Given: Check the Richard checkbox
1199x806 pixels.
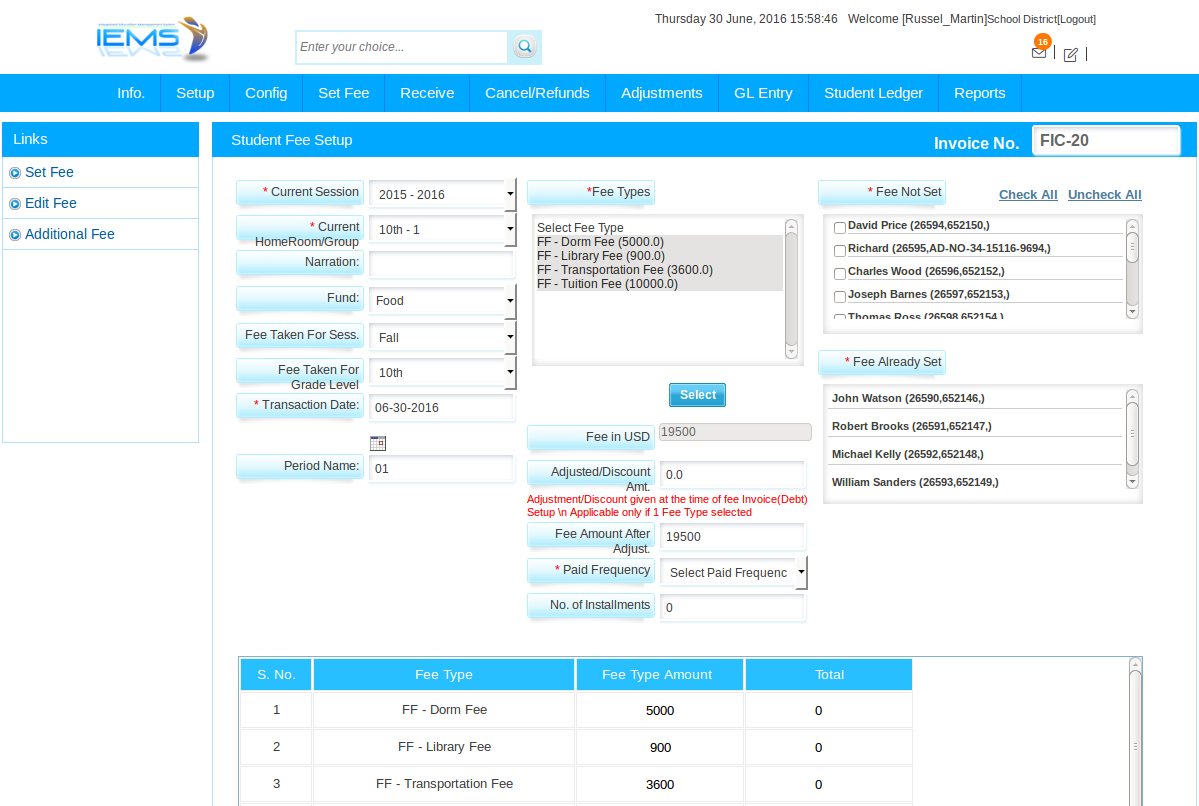Looking at the screenshot, I should 840,250.
